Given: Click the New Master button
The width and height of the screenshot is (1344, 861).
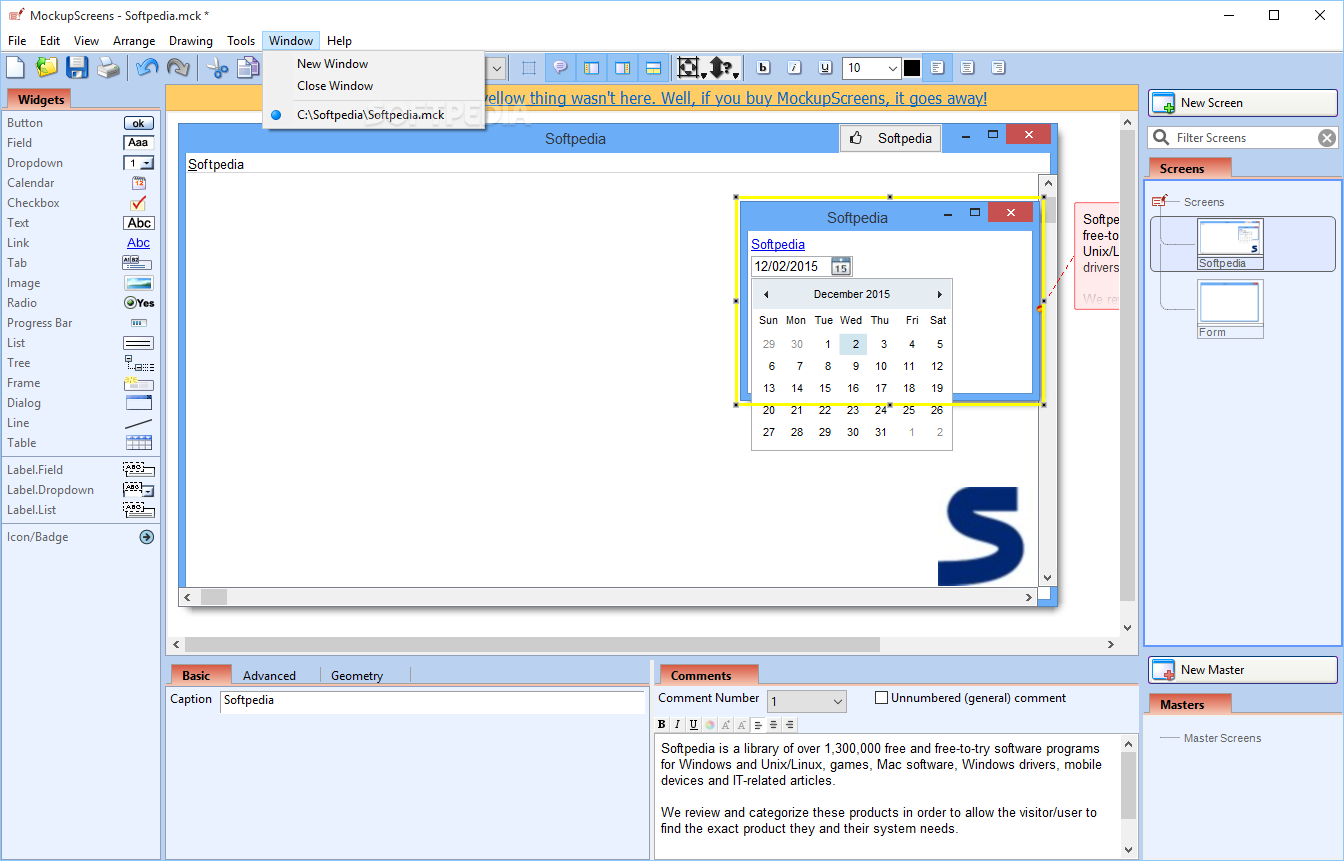Looking at the screenshot, I should coord(1242,670).
